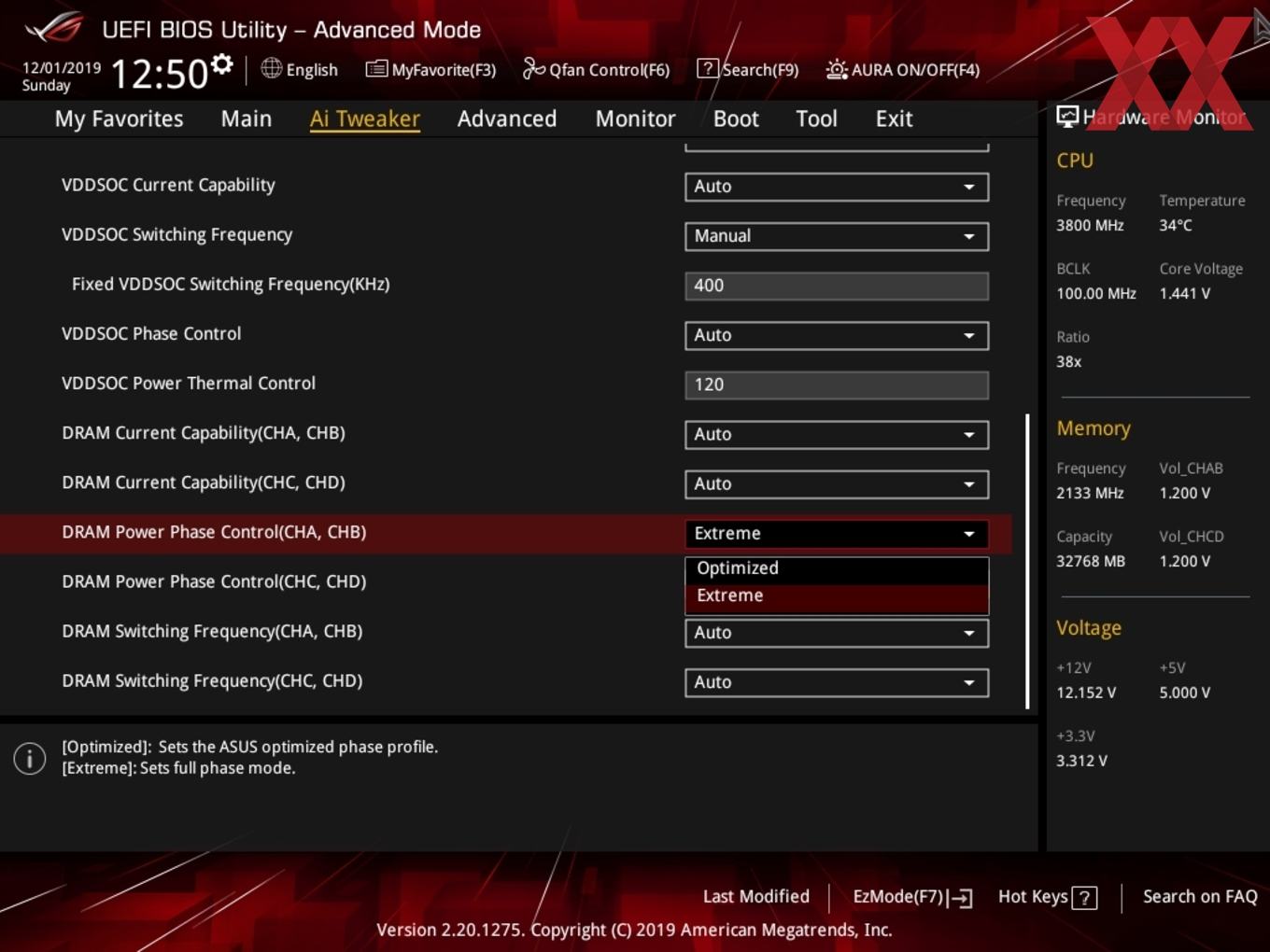
Task: Show Hot Keys help
Action: (x=1048, y=897)
